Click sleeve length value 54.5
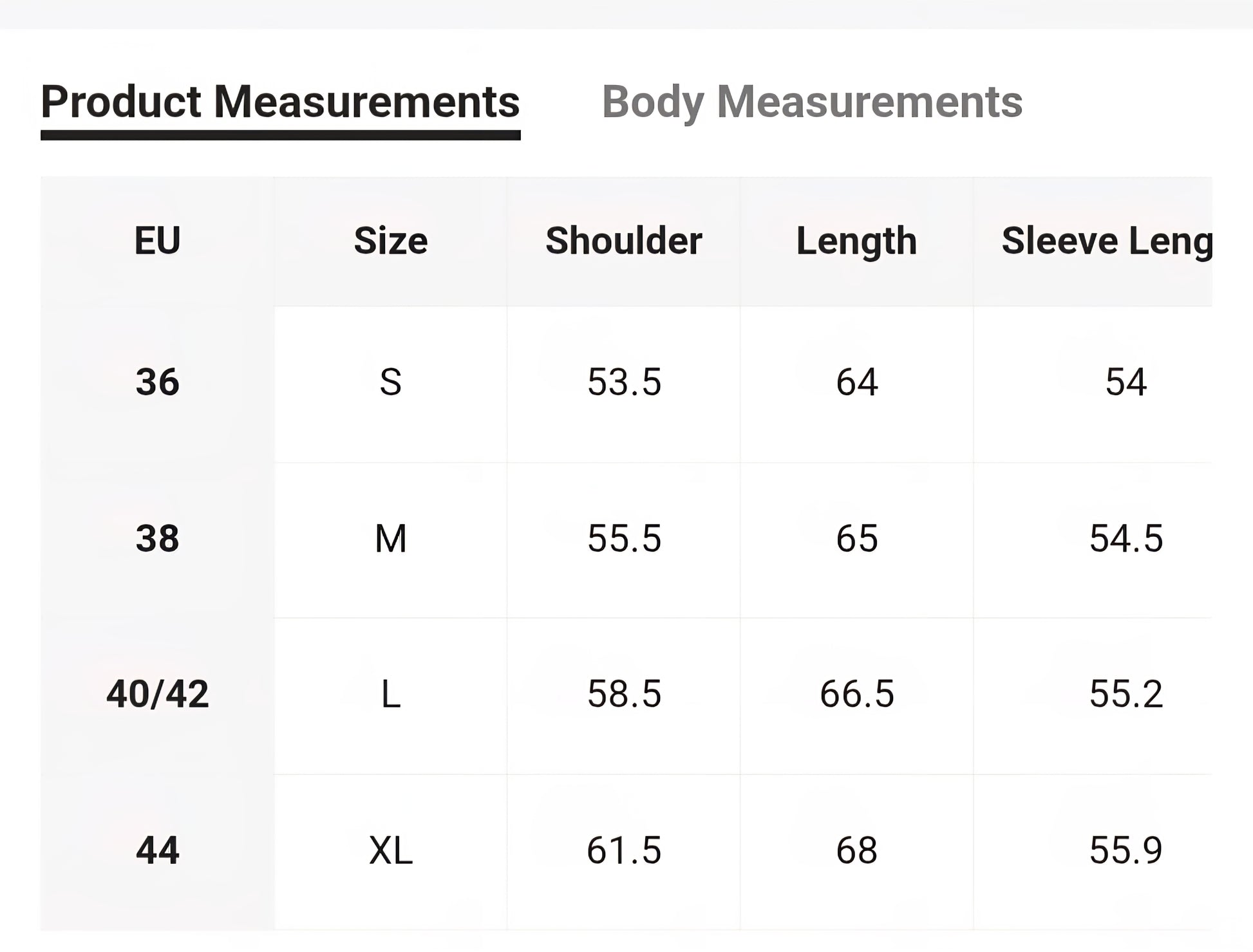1253x952 pixels. [x=1126, y=539]
